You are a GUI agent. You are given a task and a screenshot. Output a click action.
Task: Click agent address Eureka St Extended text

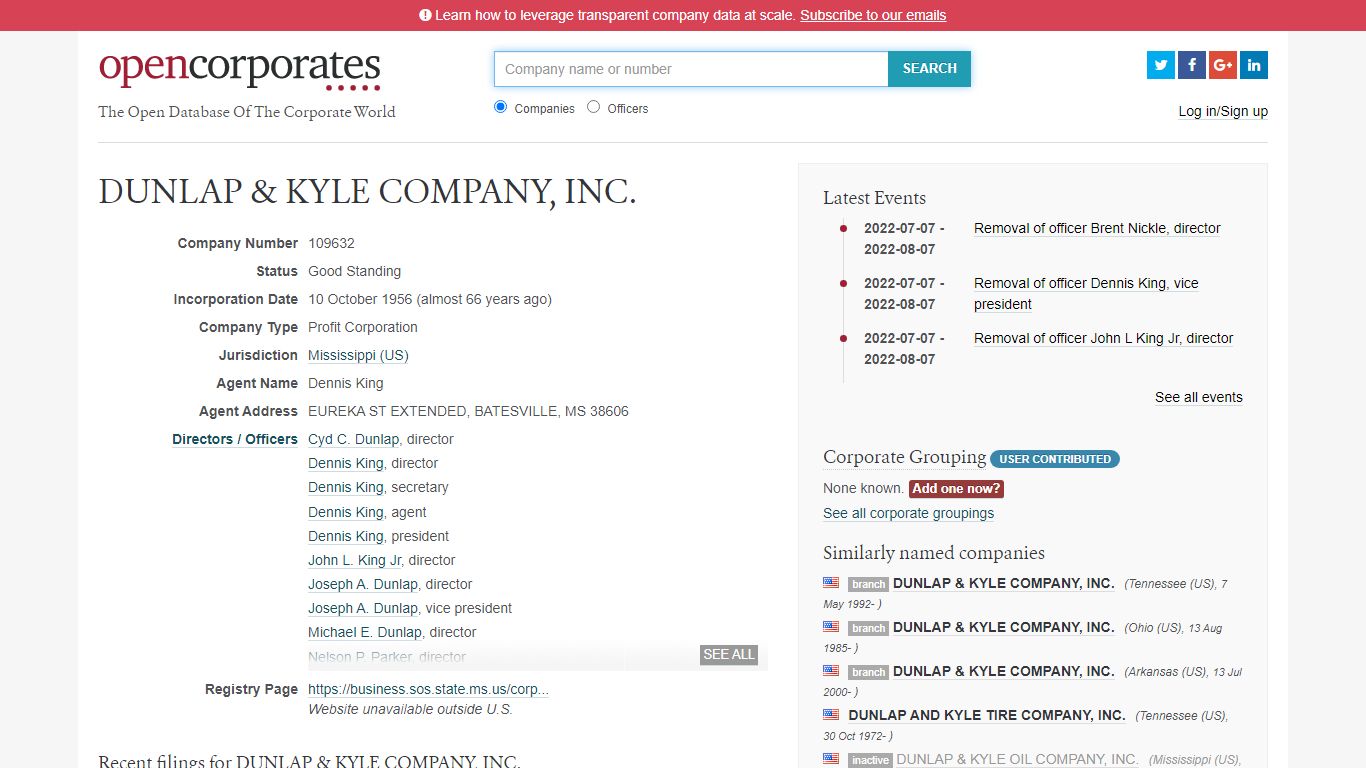(x=468, y=411)
